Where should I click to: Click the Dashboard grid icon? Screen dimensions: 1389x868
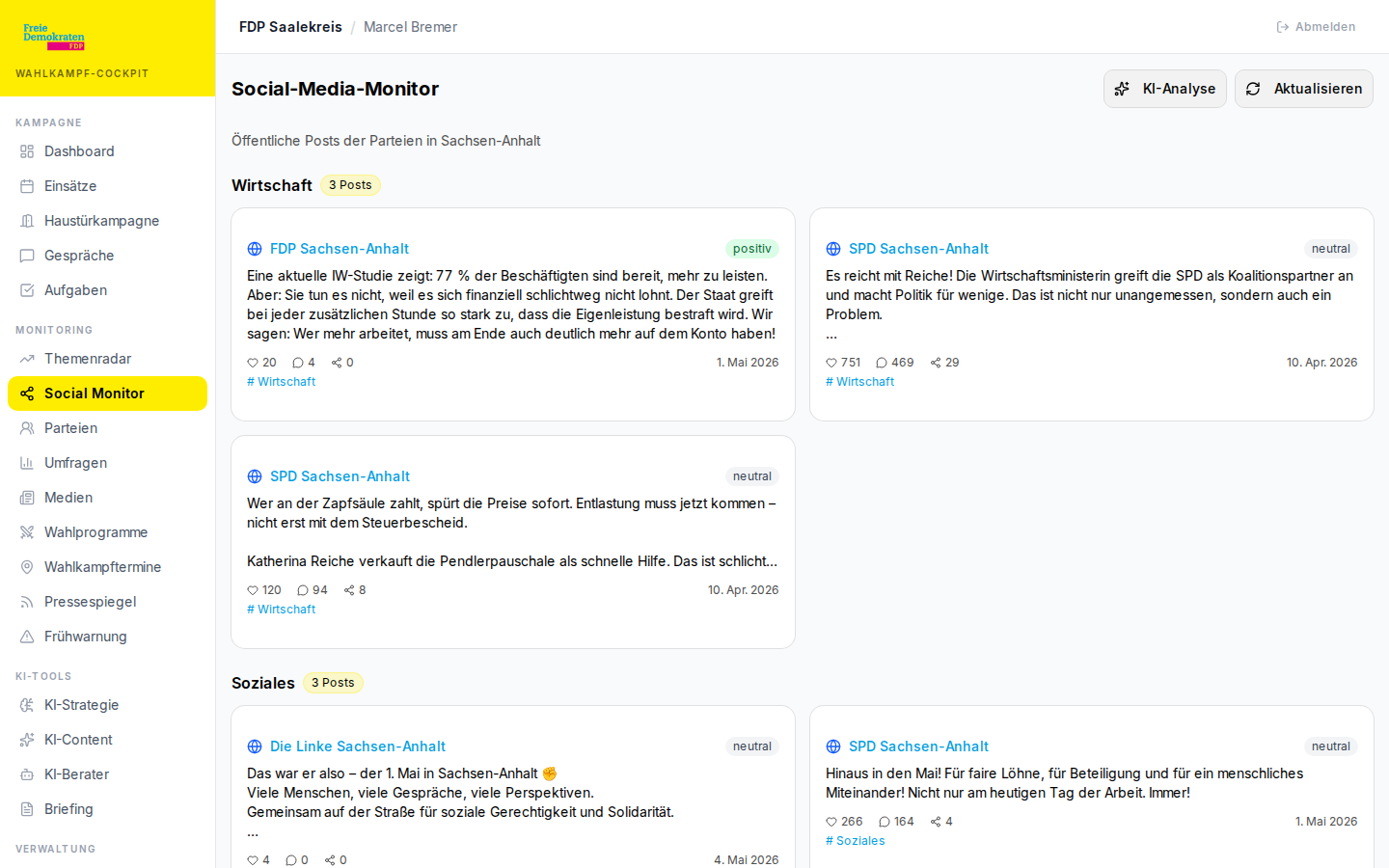pos(27,151)
